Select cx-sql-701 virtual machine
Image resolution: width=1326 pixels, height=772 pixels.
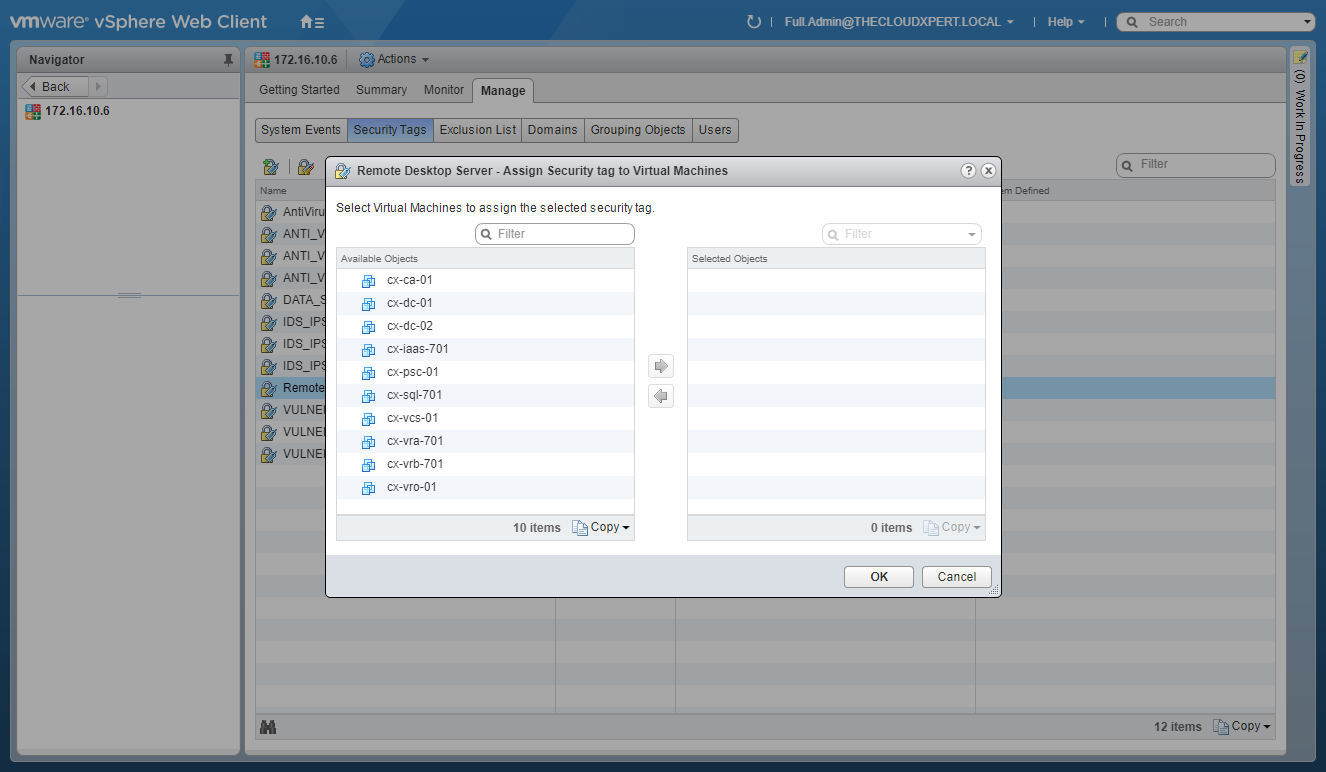414,395
